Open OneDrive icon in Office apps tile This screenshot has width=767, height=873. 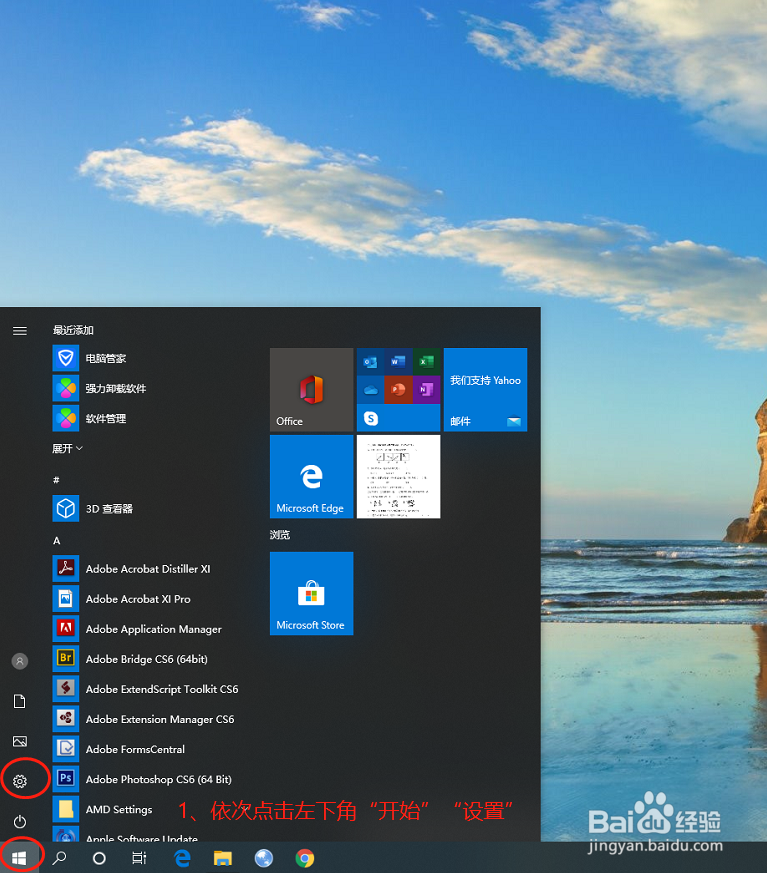click(x=371, y=390)
